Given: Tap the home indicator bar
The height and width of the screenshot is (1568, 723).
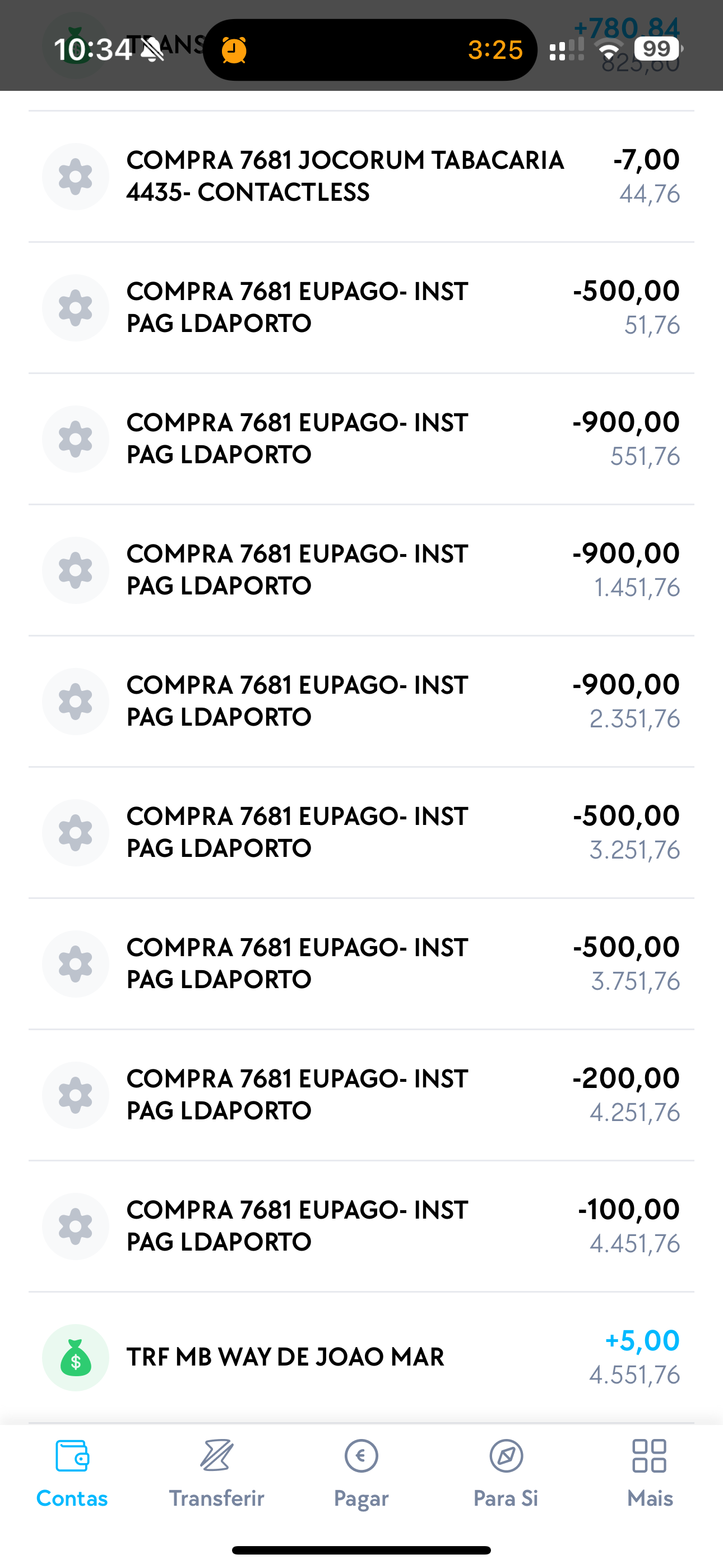Looking at the screenshot, I should pos(361,1549).
